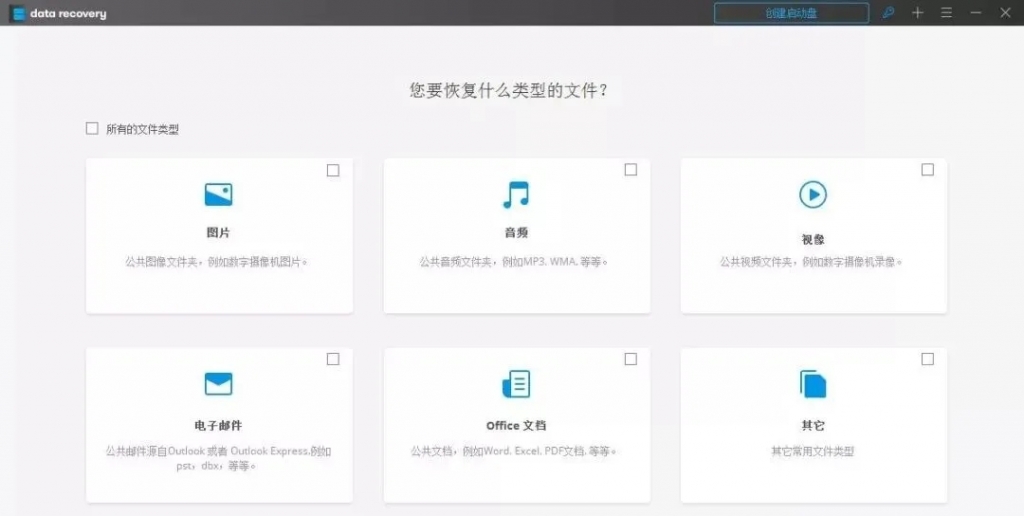Click the plus icon in title bar

click(x=917, y=13)
